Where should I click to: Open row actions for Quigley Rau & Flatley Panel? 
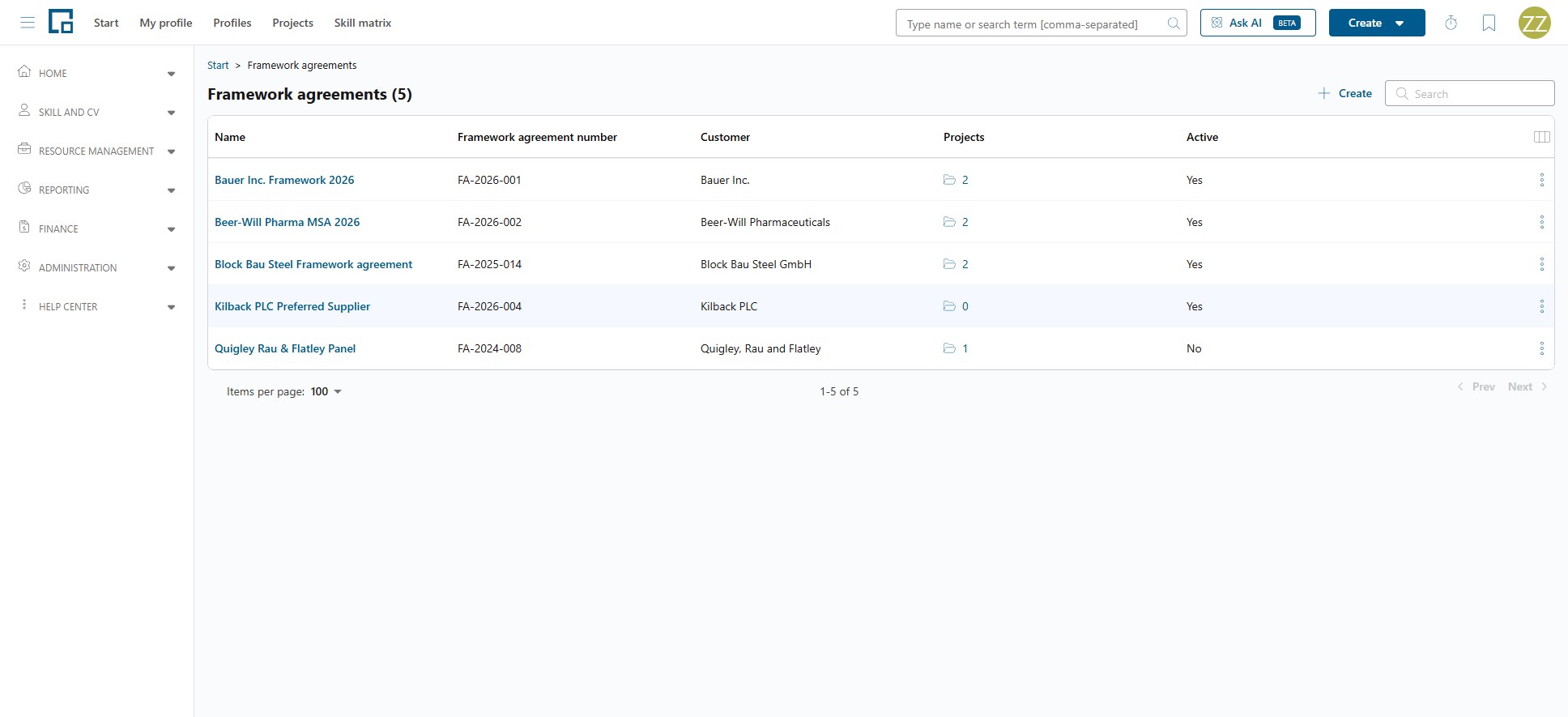(x=1542, y=348)
